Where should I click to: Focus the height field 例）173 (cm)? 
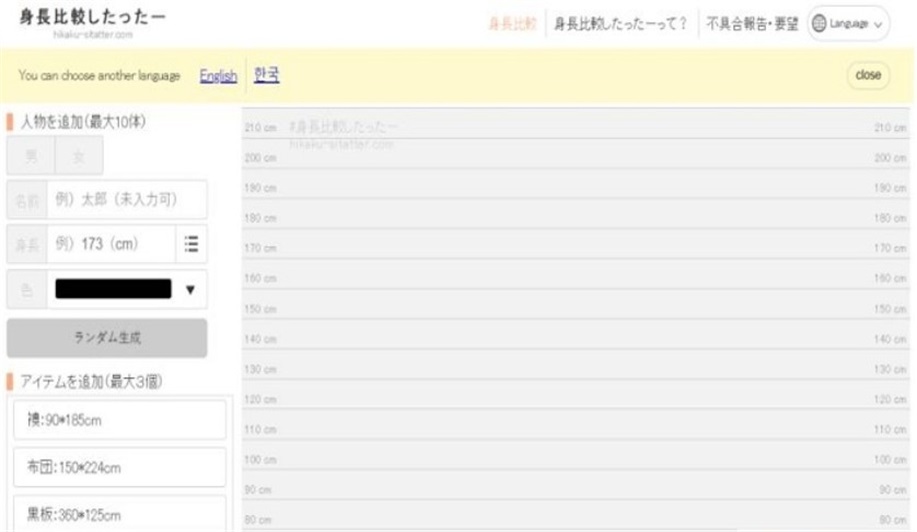[112, 244]
